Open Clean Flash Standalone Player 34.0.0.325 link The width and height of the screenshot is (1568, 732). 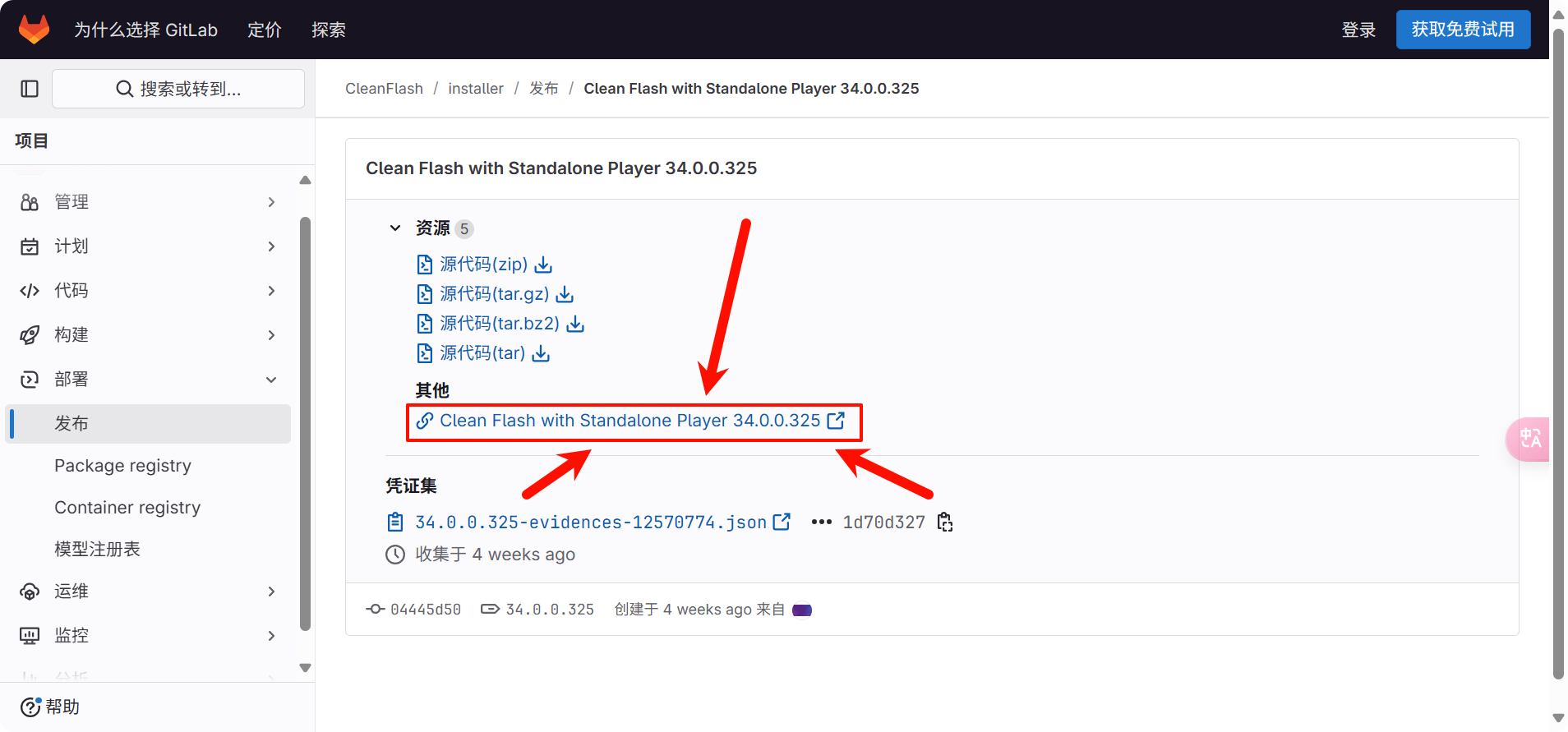pyautogui.click(x=630, y=421)
